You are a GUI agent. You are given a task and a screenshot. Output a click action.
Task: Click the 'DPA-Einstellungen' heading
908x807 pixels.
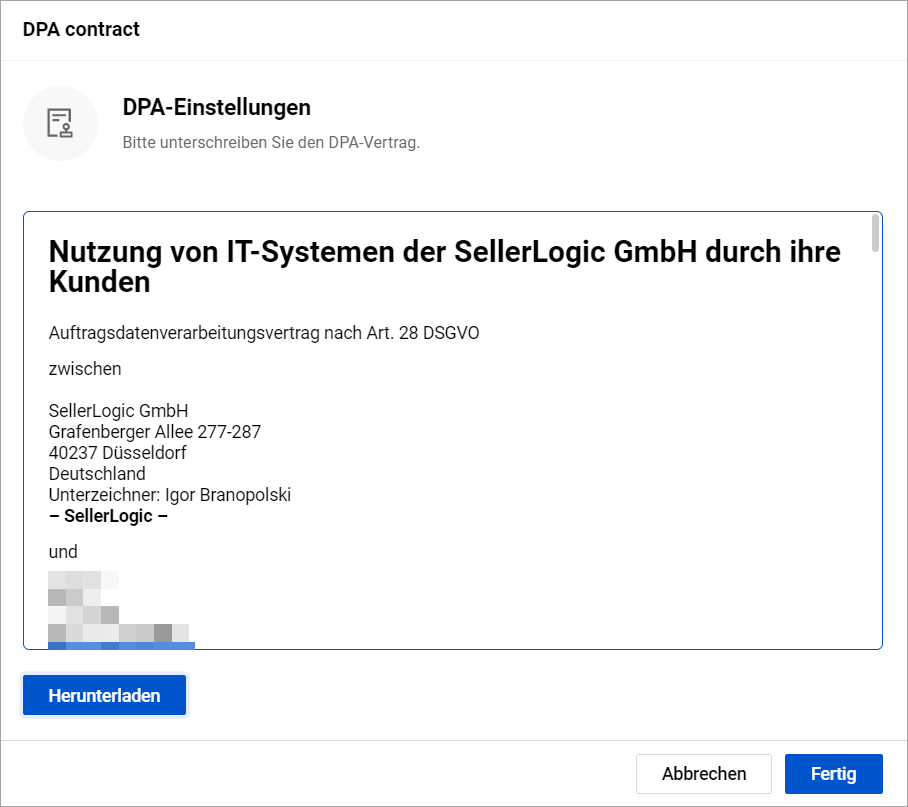coord(217,108)
